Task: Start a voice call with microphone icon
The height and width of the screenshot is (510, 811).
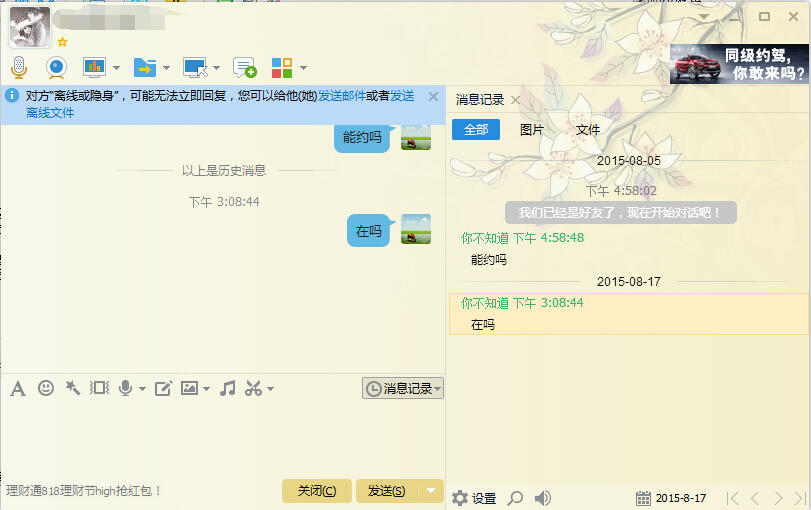Action: 19,68
